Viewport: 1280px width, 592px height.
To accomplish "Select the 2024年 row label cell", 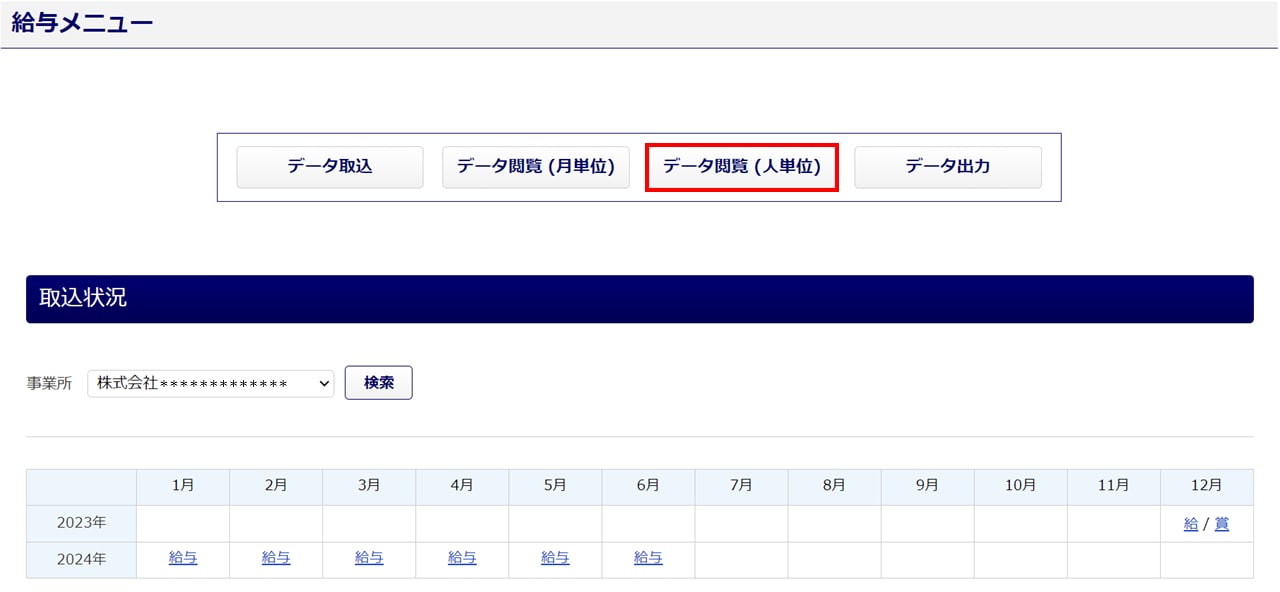I will coord(81,560).
